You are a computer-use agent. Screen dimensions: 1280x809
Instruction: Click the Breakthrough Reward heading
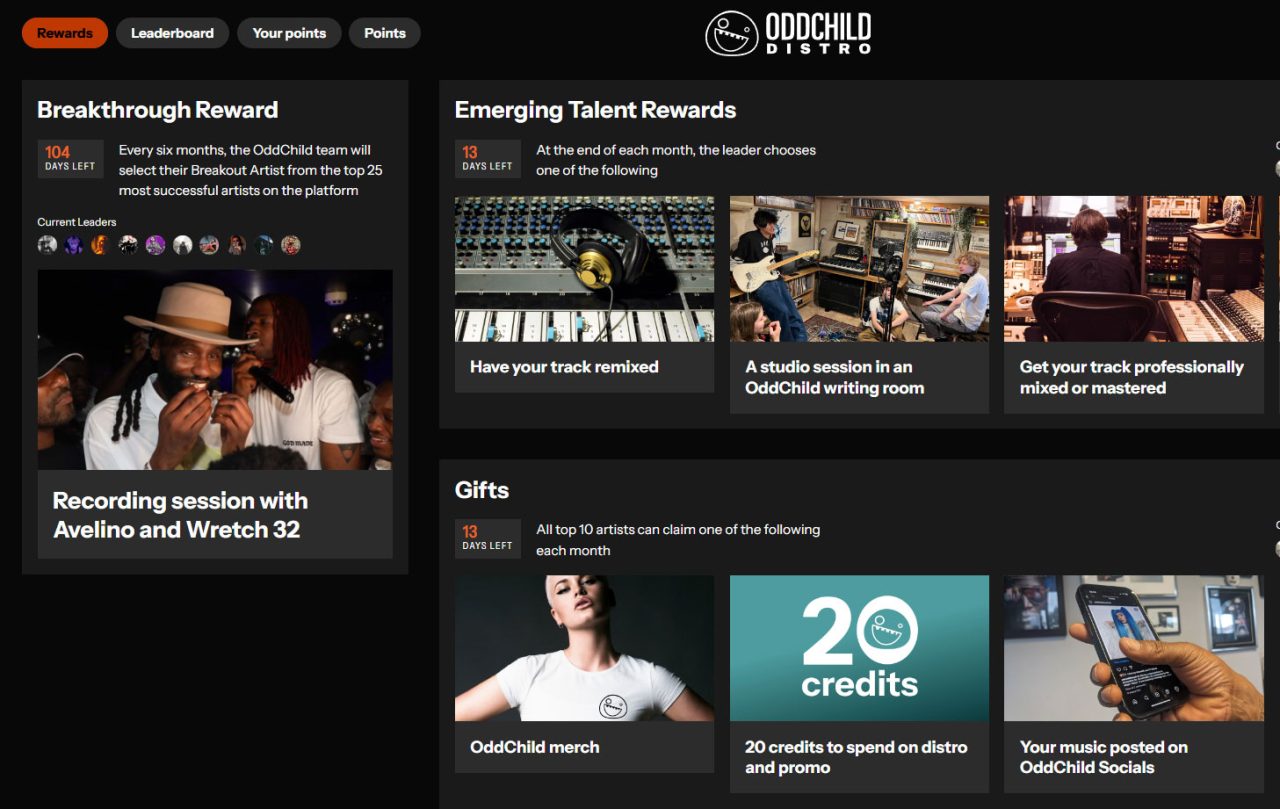(158, 110)
